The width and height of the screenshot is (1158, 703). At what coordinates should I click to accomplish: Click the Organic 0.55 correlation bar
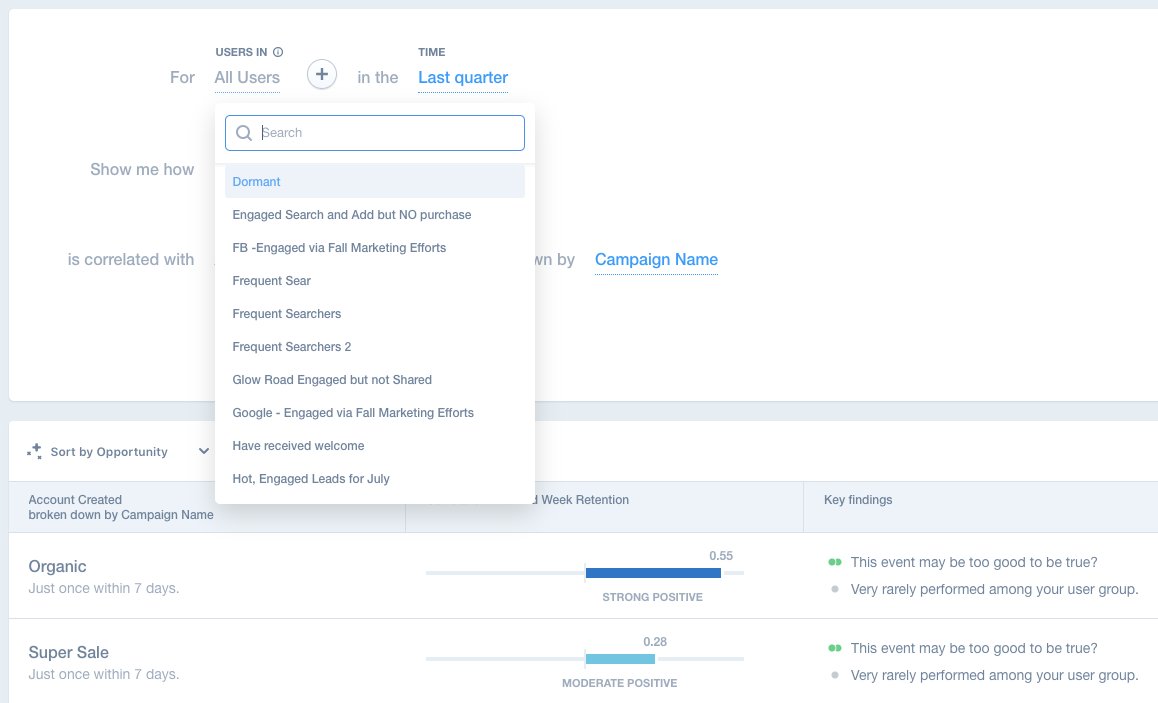pyautogui.click(x=653, y=572)
